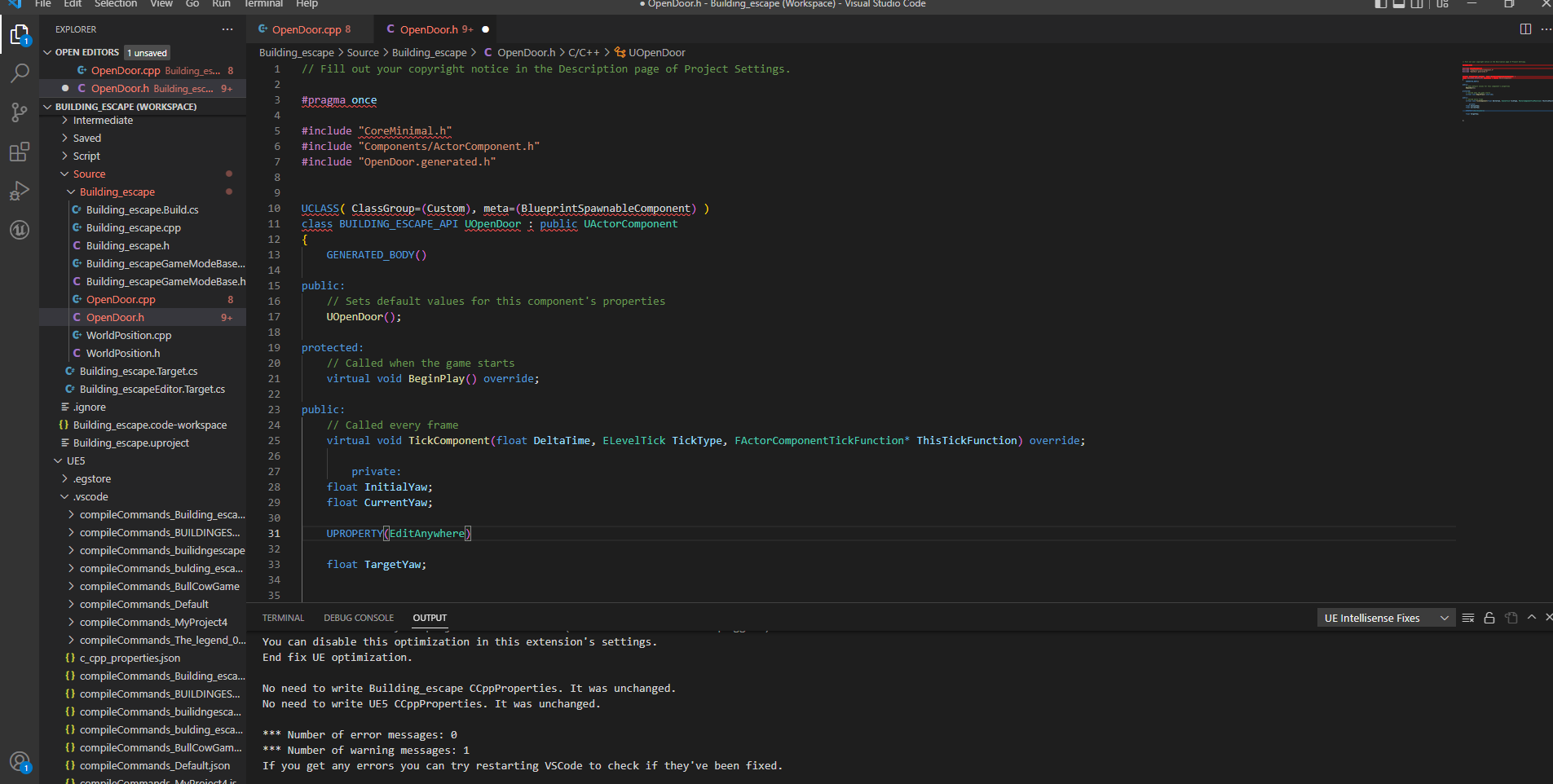This screenshot has height=784, width=1553.
Task: Open the Extensions view
Action: (x=20, y=152)
